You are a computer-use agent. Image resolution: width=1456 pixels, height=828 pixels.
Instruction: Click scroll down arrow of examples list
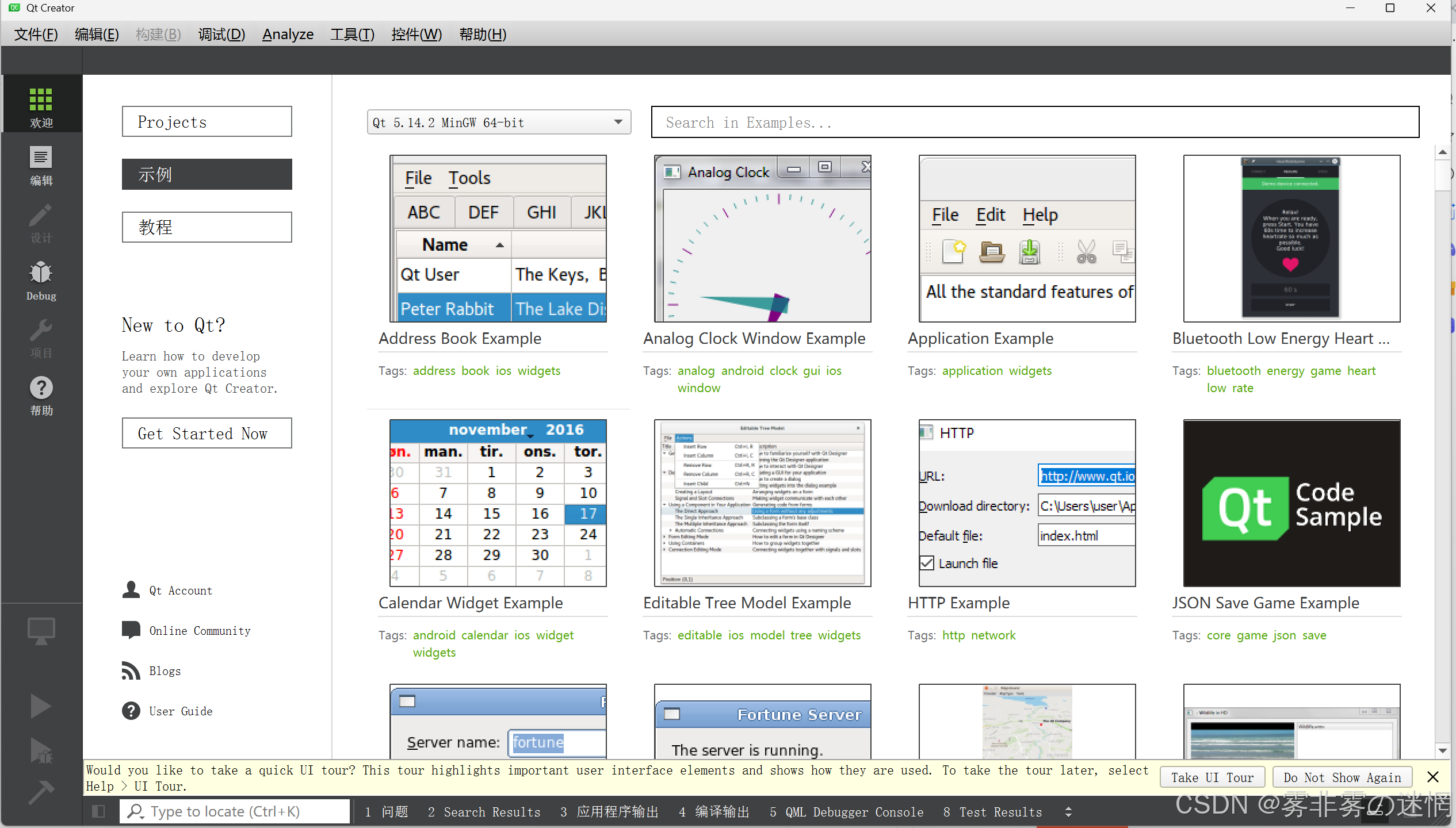pos(1442,750)
